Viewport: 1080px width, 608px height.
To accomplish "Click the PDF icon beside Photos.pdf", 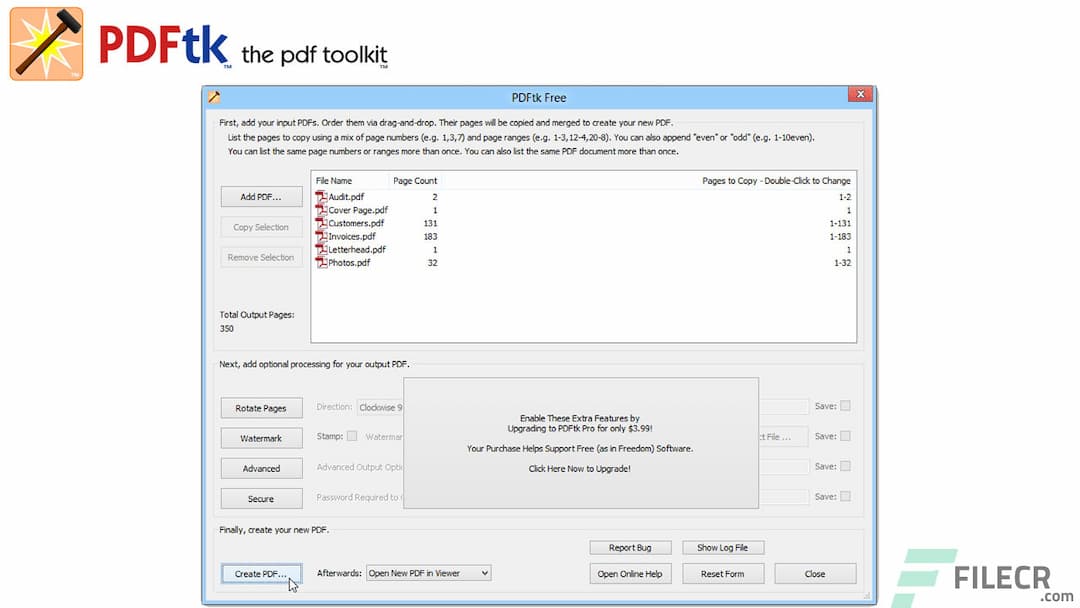I will click(x=320, y=263).
